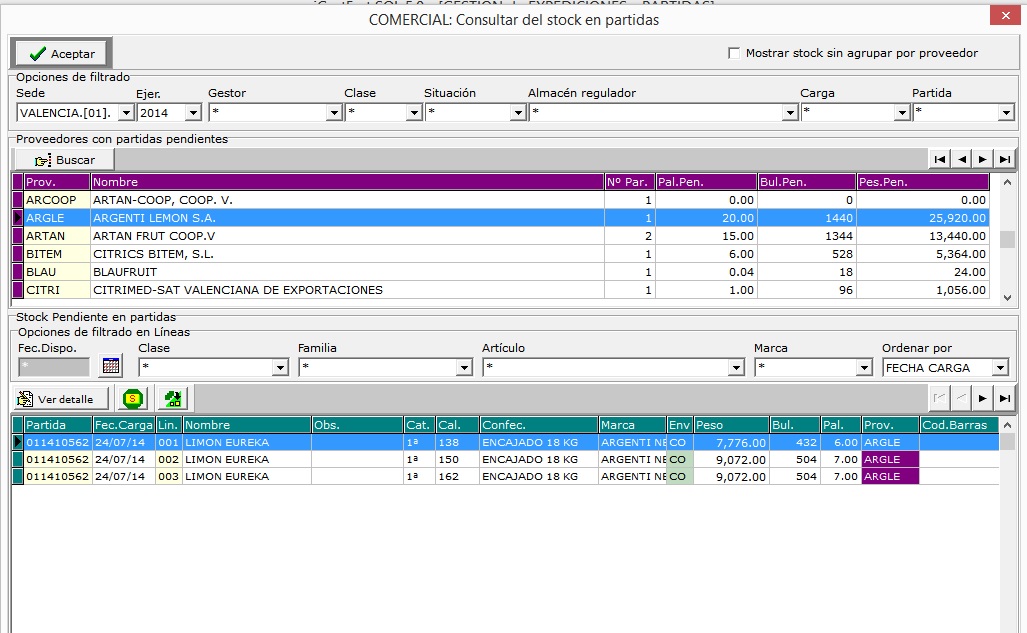Expand the Ordenar por dropdown
This screenshot has height=633, width=1027.
[x=1000, y=368]
